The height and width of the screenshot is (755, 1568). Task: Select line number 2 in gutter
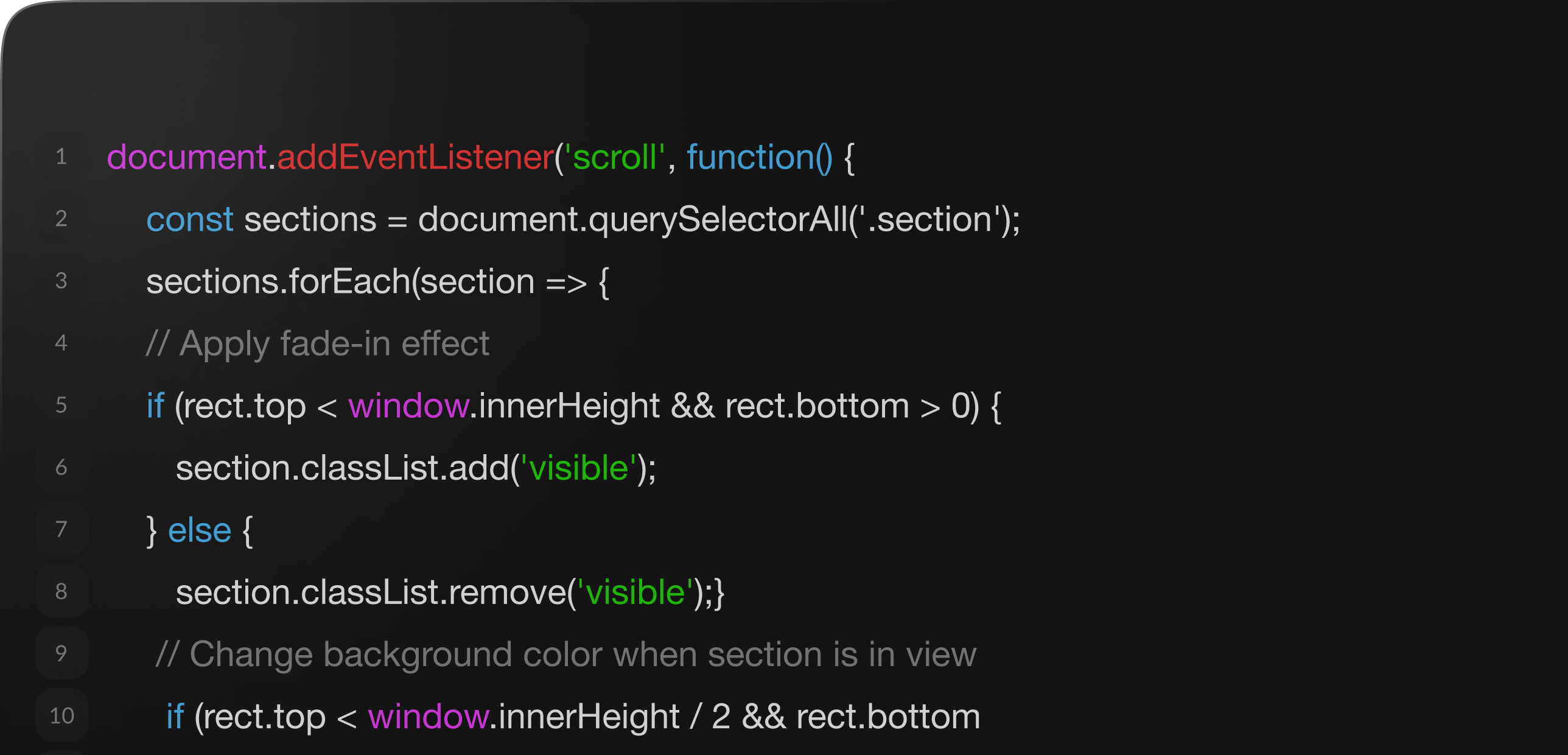pyautogui.click(x=61, y=219)
